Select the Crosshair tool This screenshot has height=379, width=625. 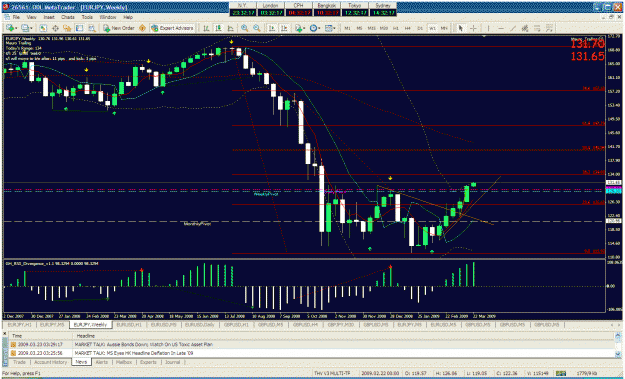click(474, 28)
